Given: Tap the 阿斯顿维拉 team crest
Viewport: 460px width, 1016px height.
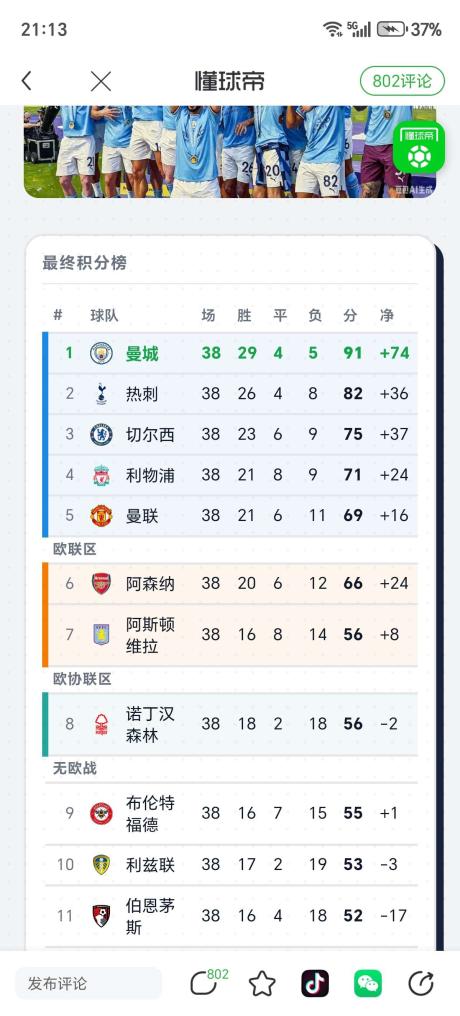Looking at the screenshot, I should point(102,634).
